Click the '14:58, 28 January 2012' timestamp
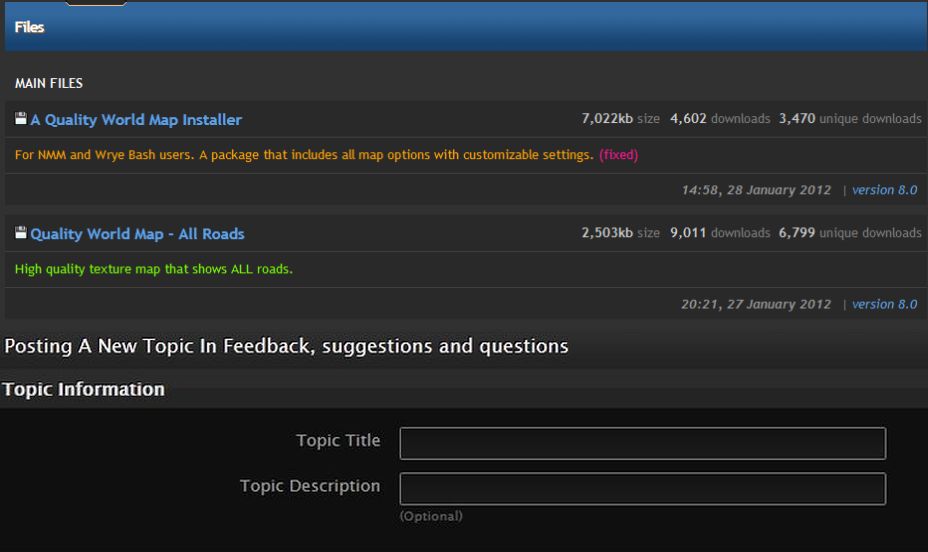The height and width of the screenshot is (552, 928). click(x=756, y=190)
